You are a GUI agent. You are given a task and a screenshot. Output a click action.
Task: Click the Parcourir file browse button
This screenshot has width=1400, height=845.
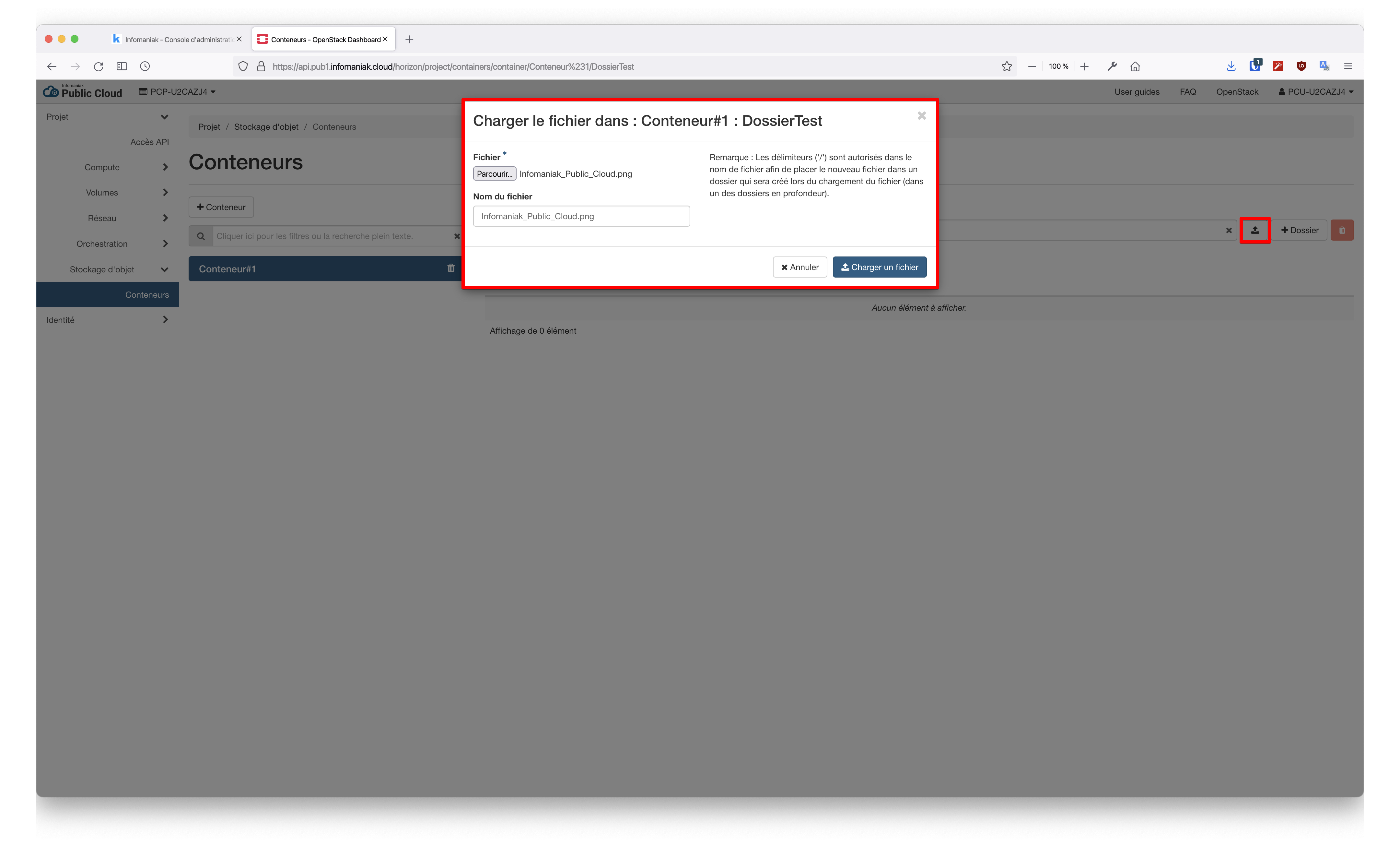pyautogui.click(x=494, y=174)
